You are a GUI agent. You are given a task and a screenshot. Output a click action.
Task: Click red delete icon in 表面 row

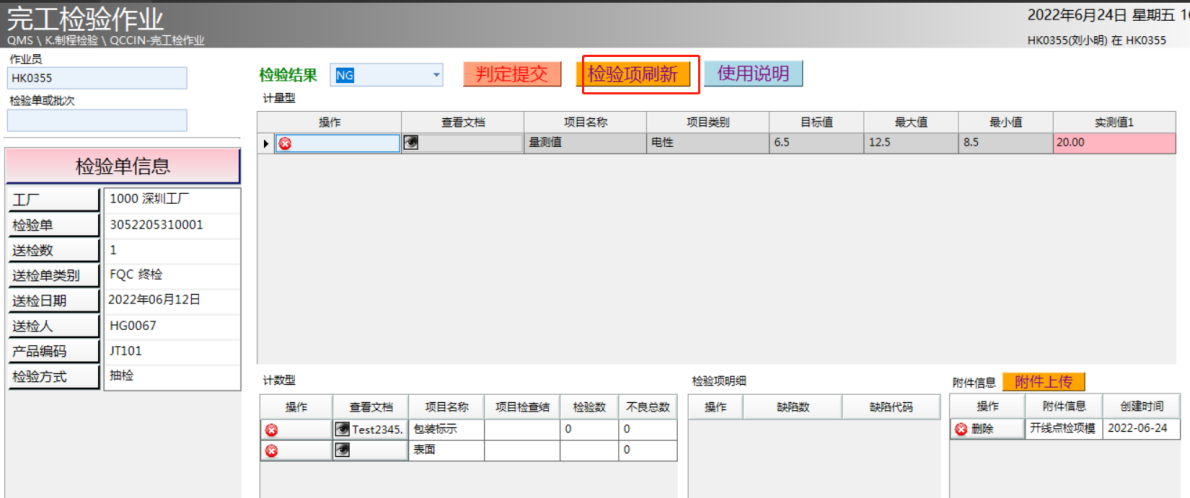271,451
